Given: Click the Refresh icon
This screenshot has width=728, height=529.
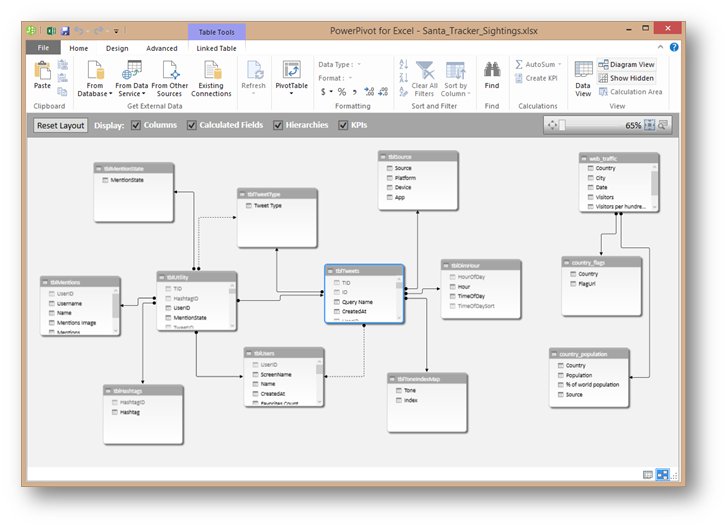Looking at the screenshot, I should coord(254,70).
